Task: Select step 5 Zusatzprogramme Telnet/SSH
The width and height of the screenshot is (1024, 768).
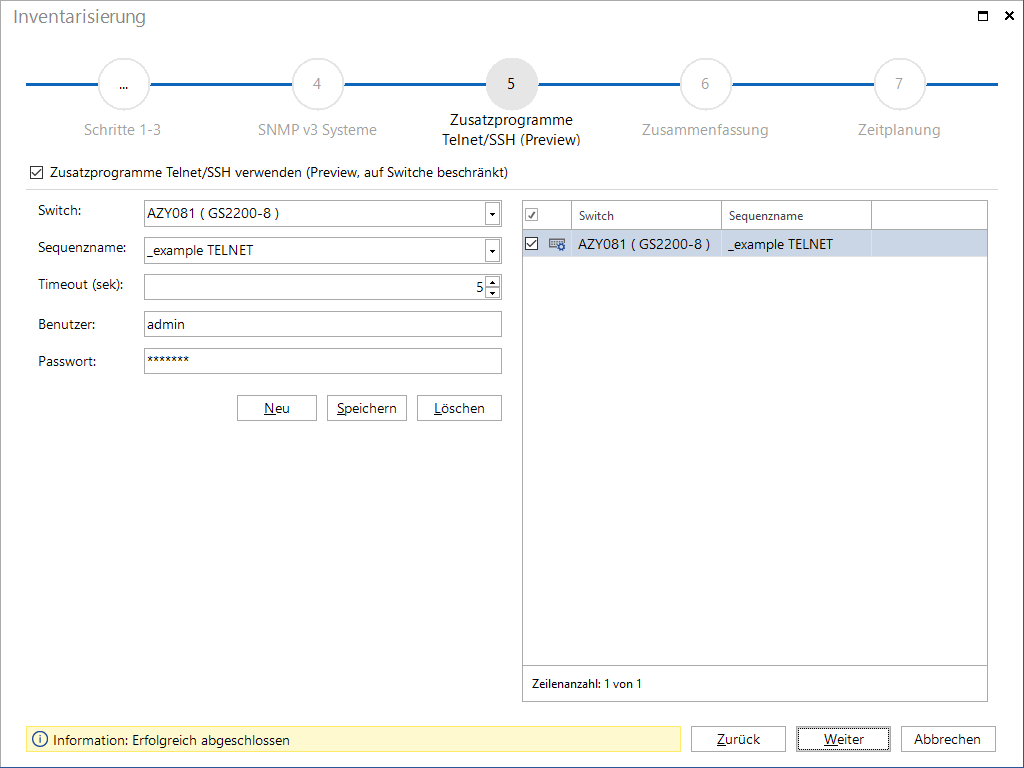Action: (x=511, y=84)
